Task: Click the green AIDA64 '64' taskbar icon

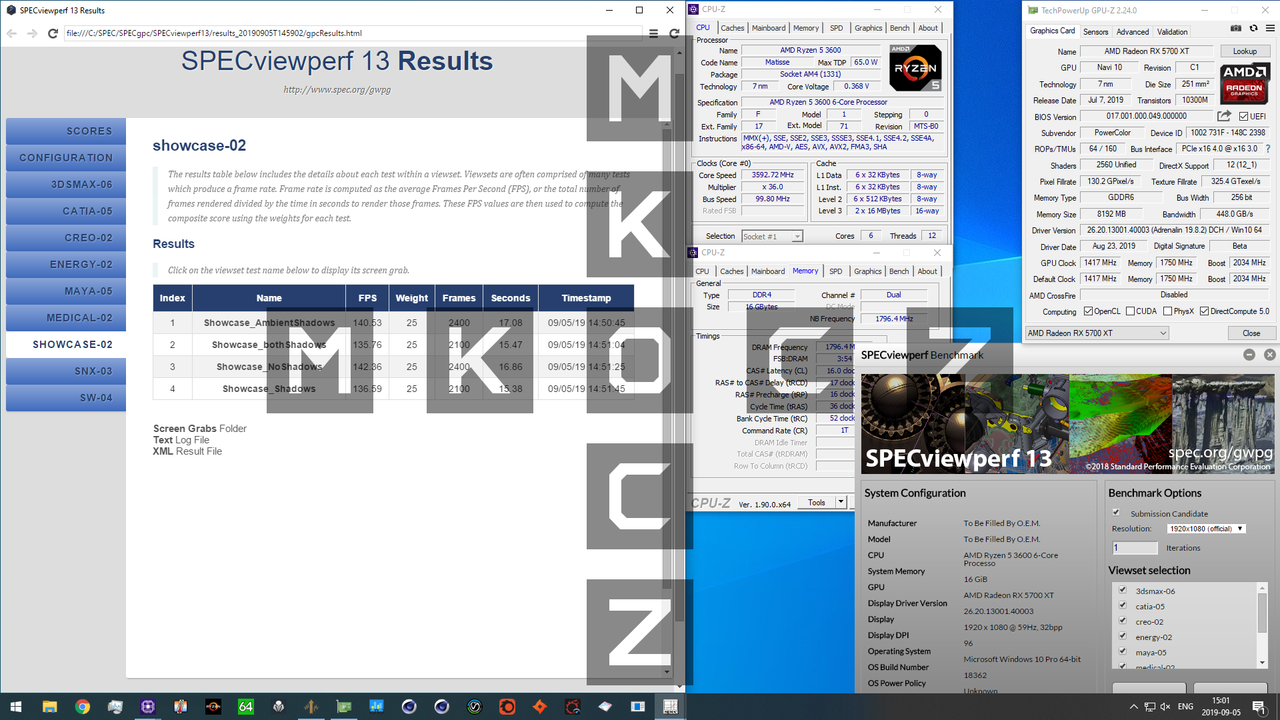Action: [246, 706]
